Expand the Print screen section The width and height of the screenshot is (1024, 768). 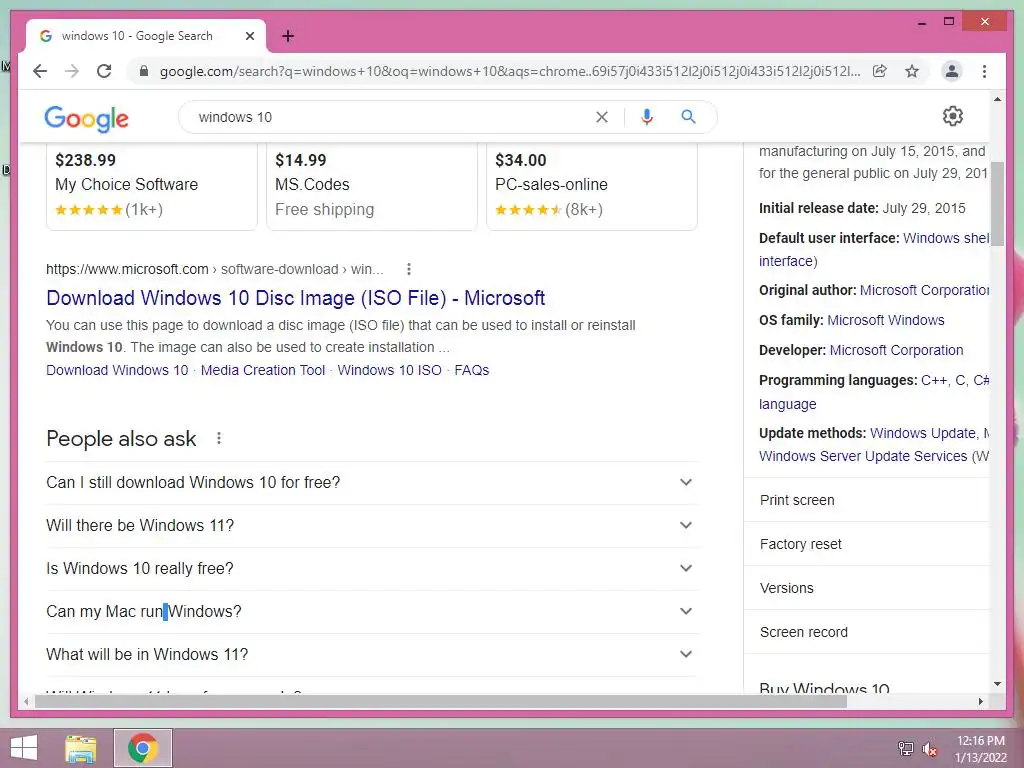867,500
